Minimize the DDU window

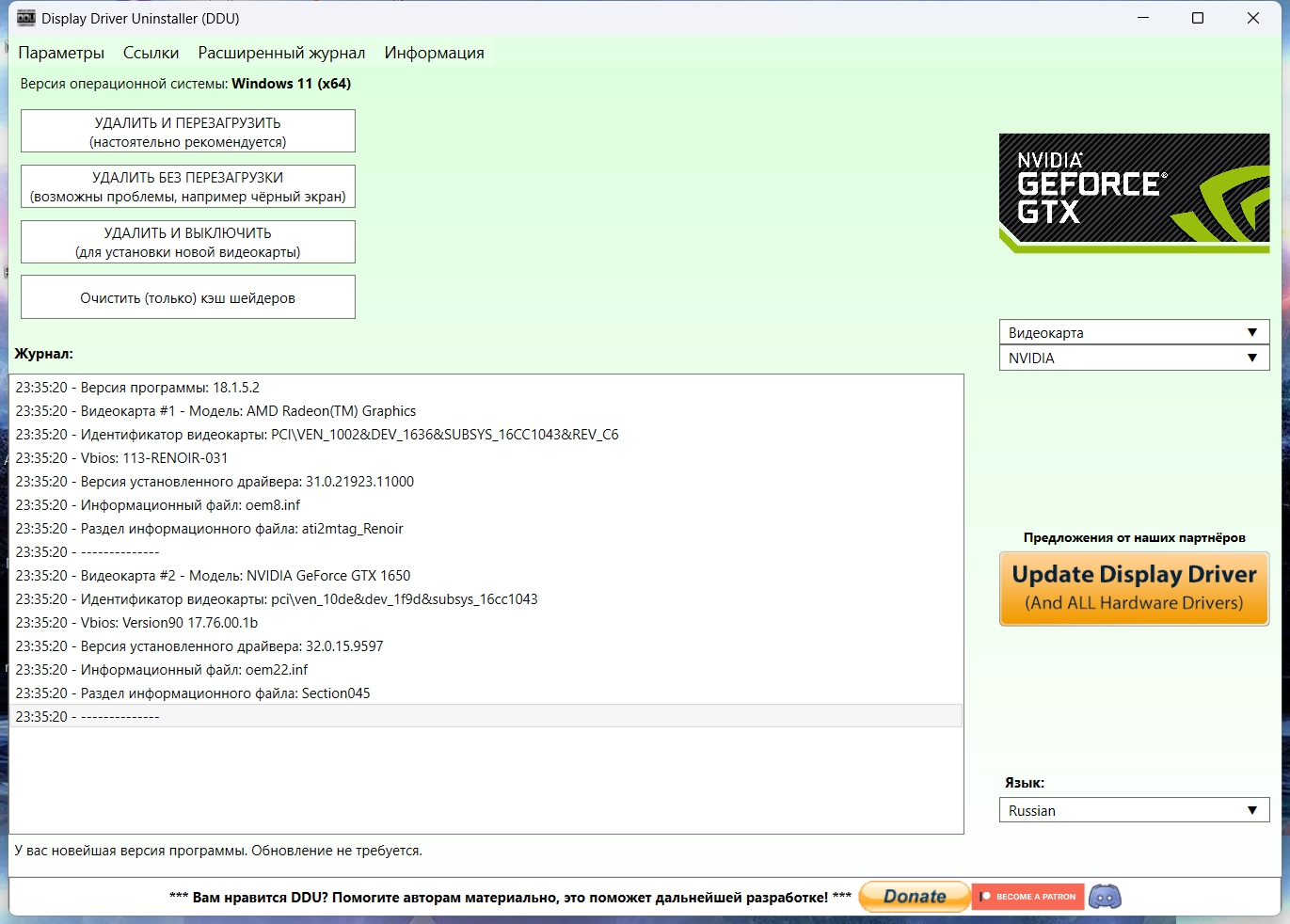pyautogui.click(x=1143, y=18)
